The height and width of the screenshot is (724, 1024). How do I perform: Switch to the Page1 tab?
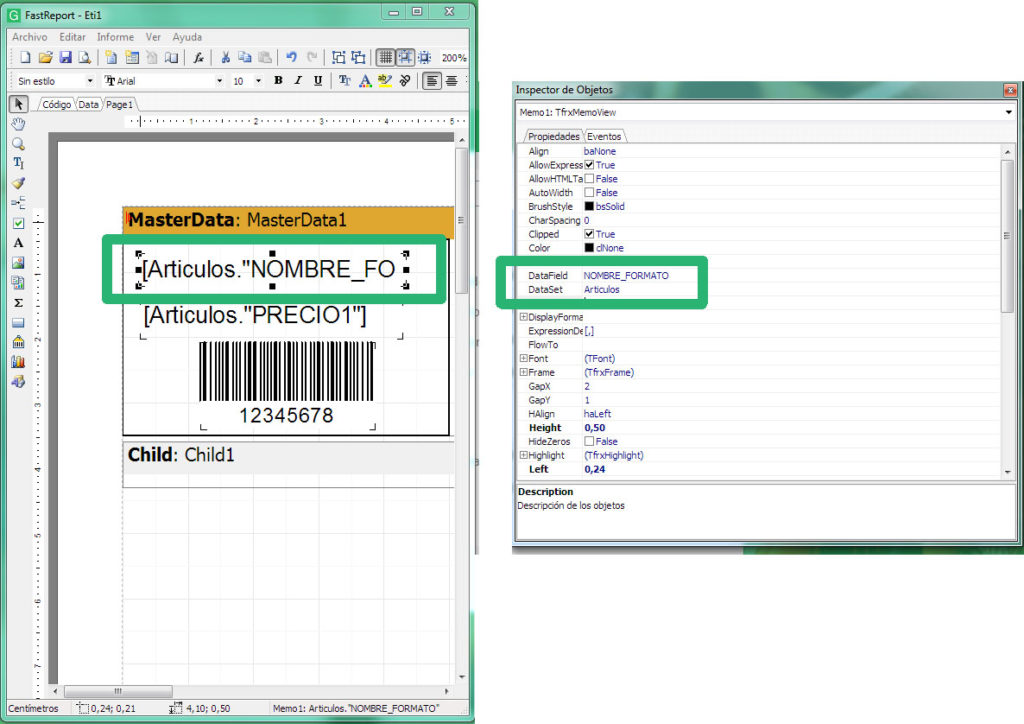[120, 104]
